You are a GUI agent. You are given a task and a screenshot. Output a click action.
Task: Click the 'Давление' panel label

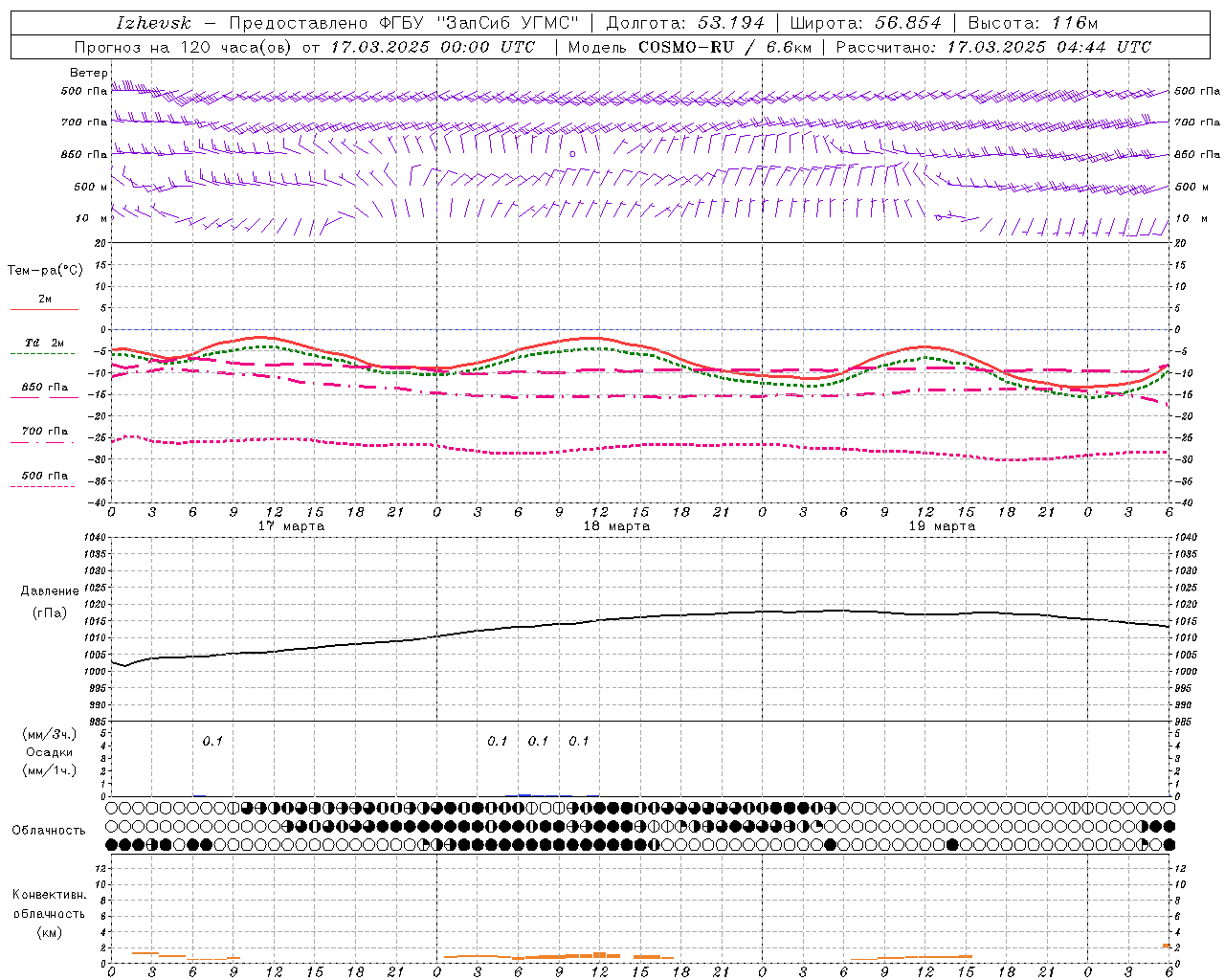click(x=50, y=591)
